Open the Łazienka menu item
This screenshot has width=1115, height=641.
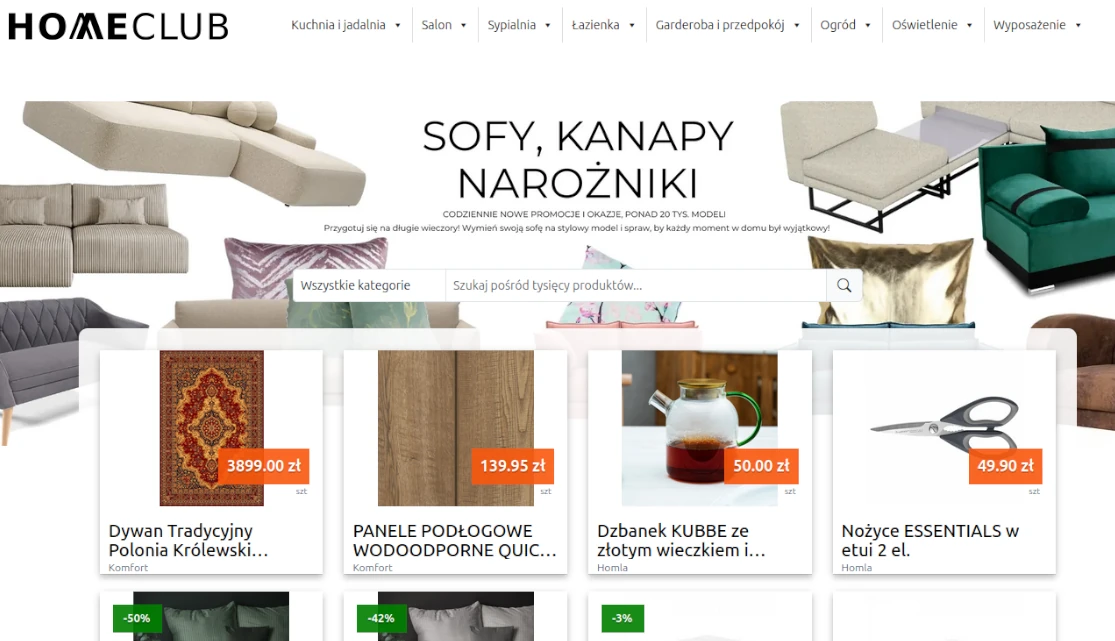click(x=595, y=25)
